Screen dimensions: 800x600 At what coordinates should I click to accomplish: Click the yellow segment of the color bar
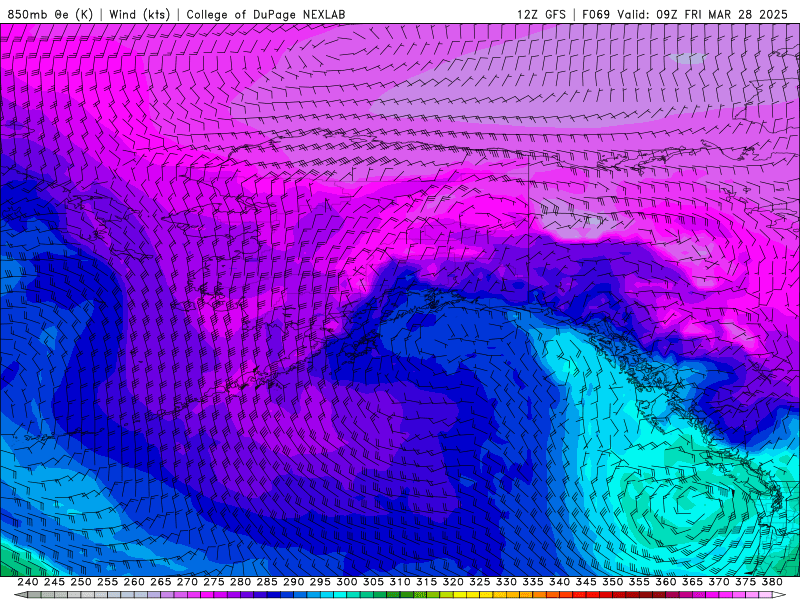click(459, 595)
